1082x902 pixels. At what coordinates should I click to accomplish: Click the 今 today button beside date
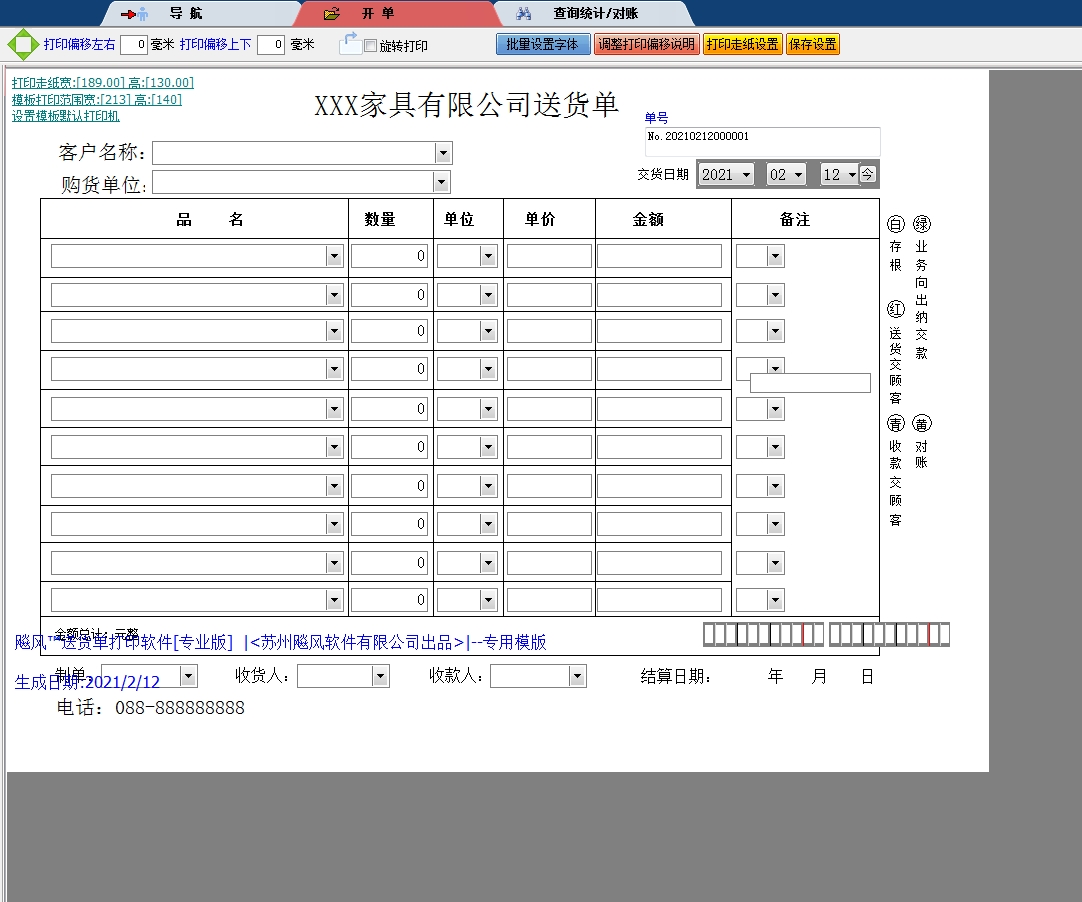(868, 174)
